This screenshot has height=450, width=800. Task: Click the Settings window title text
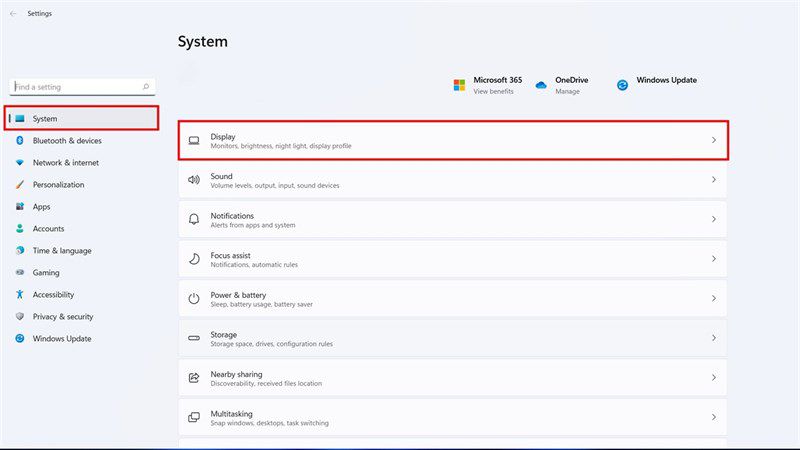tap(39, 14)
